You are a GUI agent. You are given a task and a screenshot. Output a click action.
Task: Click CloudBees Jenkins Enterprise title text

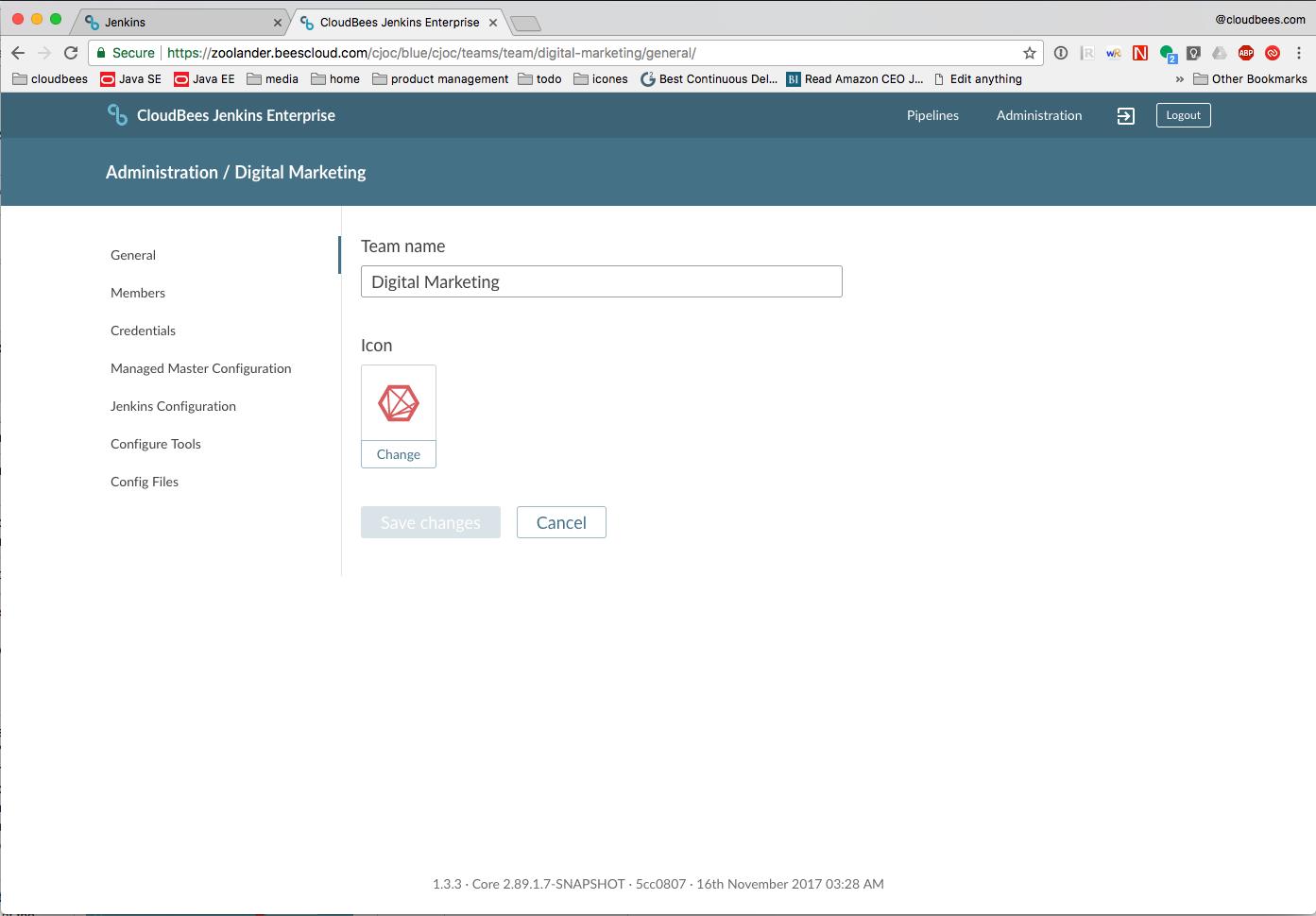[x=236, y=115]
